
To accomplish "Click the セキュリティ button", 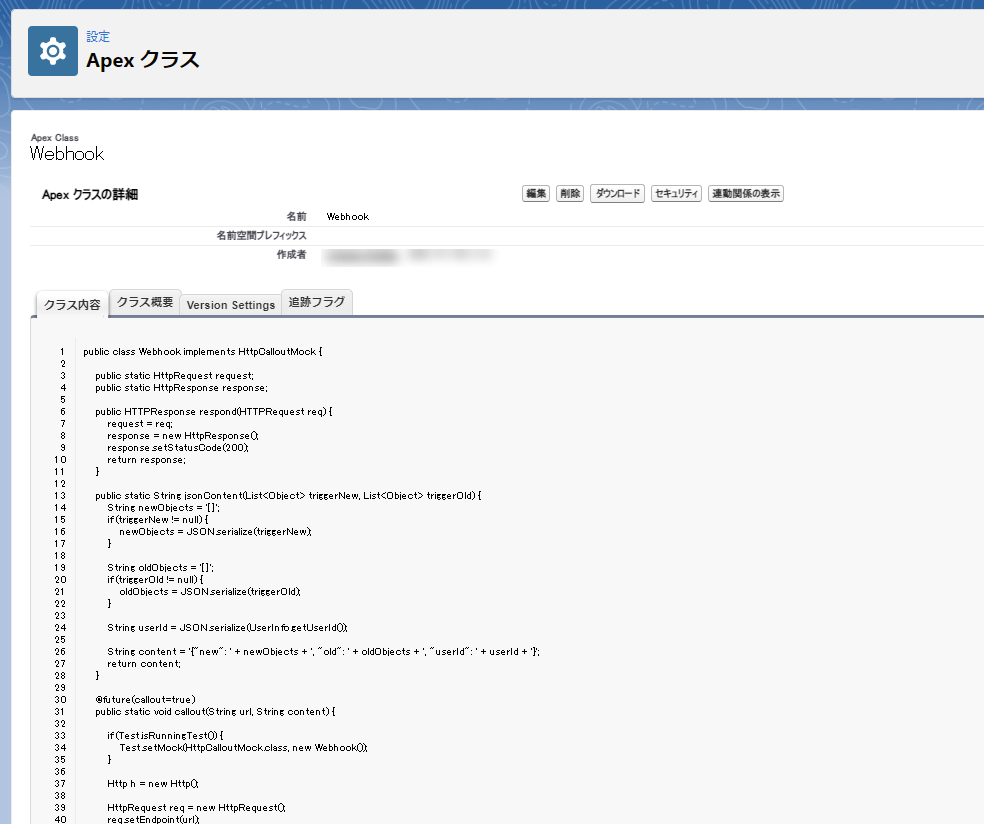I will tap(676, 193).
